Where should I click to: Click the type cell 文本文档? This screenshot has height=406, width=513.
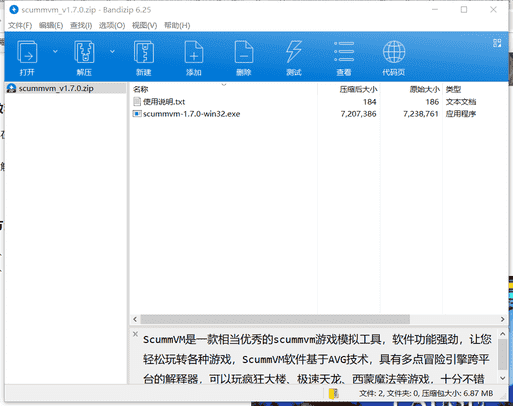[461, 102]
